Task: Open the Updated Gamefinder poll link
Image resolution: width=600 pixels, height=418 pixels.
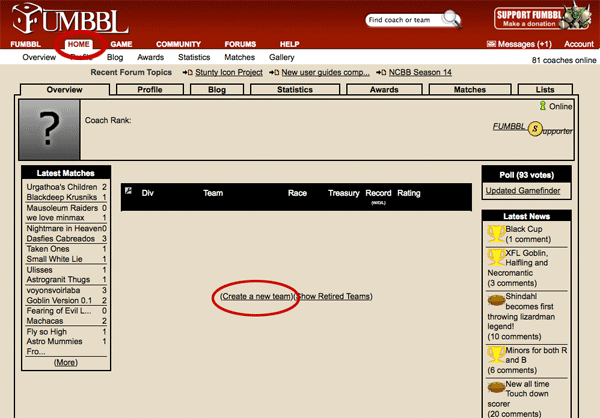Action: coord(523,191)
